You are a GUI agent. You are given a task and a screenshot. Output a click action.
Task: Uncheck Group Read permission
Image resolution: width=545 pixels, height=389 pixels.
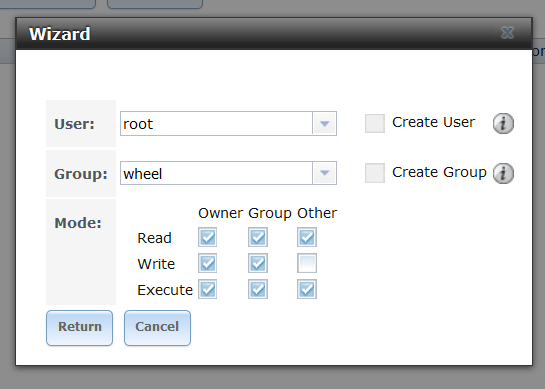point(258,237)
